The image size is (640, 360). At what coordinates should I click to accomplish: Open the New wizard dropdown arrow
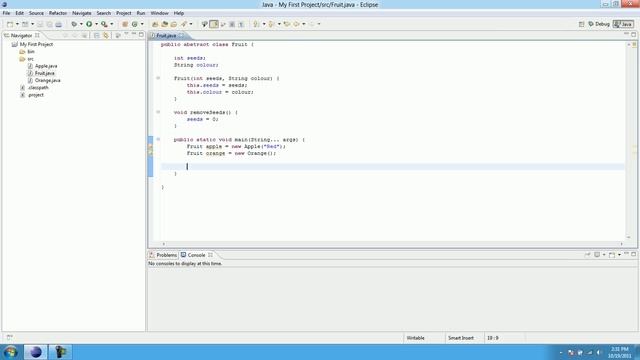click(x=17, y=24)
